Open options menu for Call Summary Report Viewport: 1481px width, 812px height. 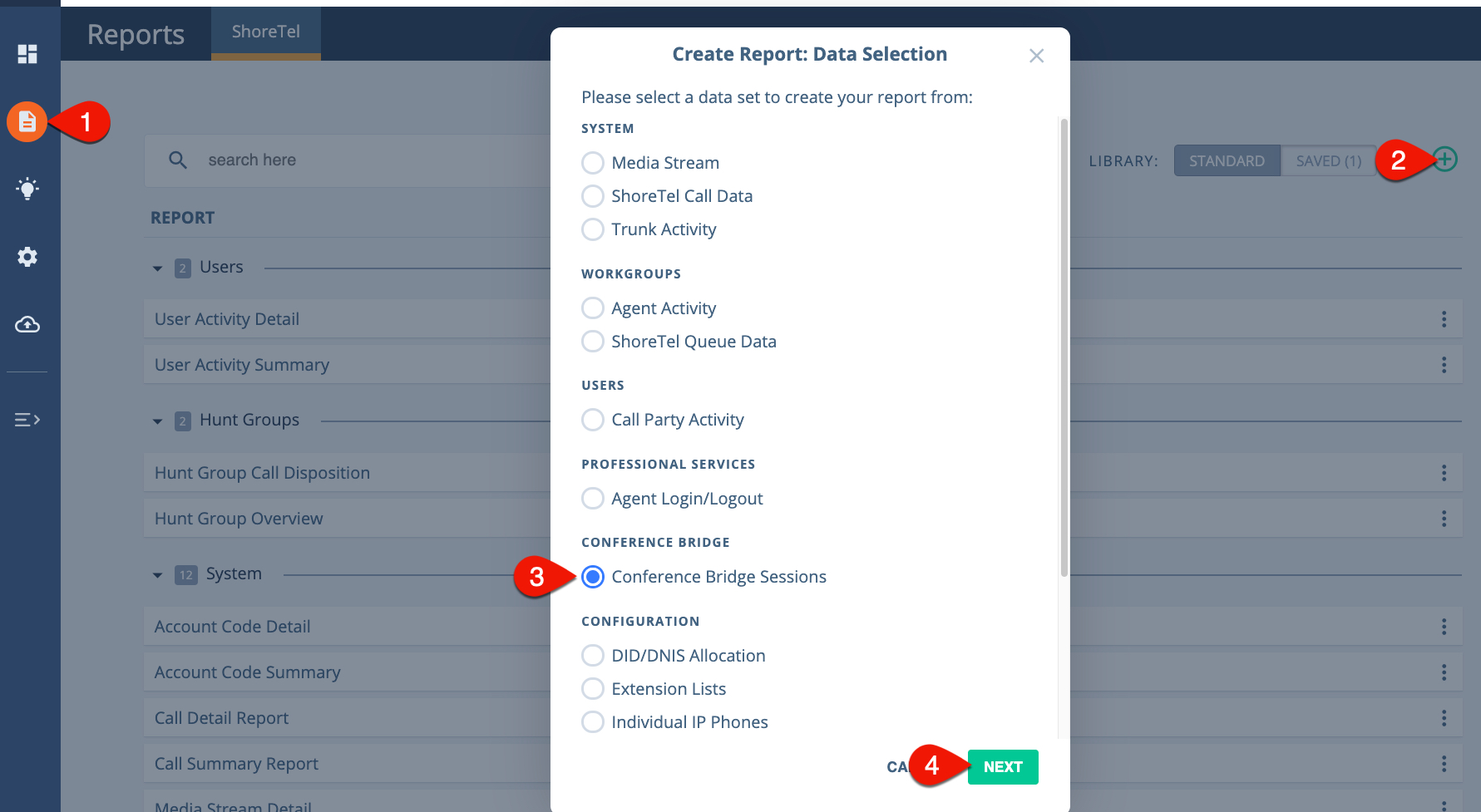pyautogui.click(x=1444, y=764)
